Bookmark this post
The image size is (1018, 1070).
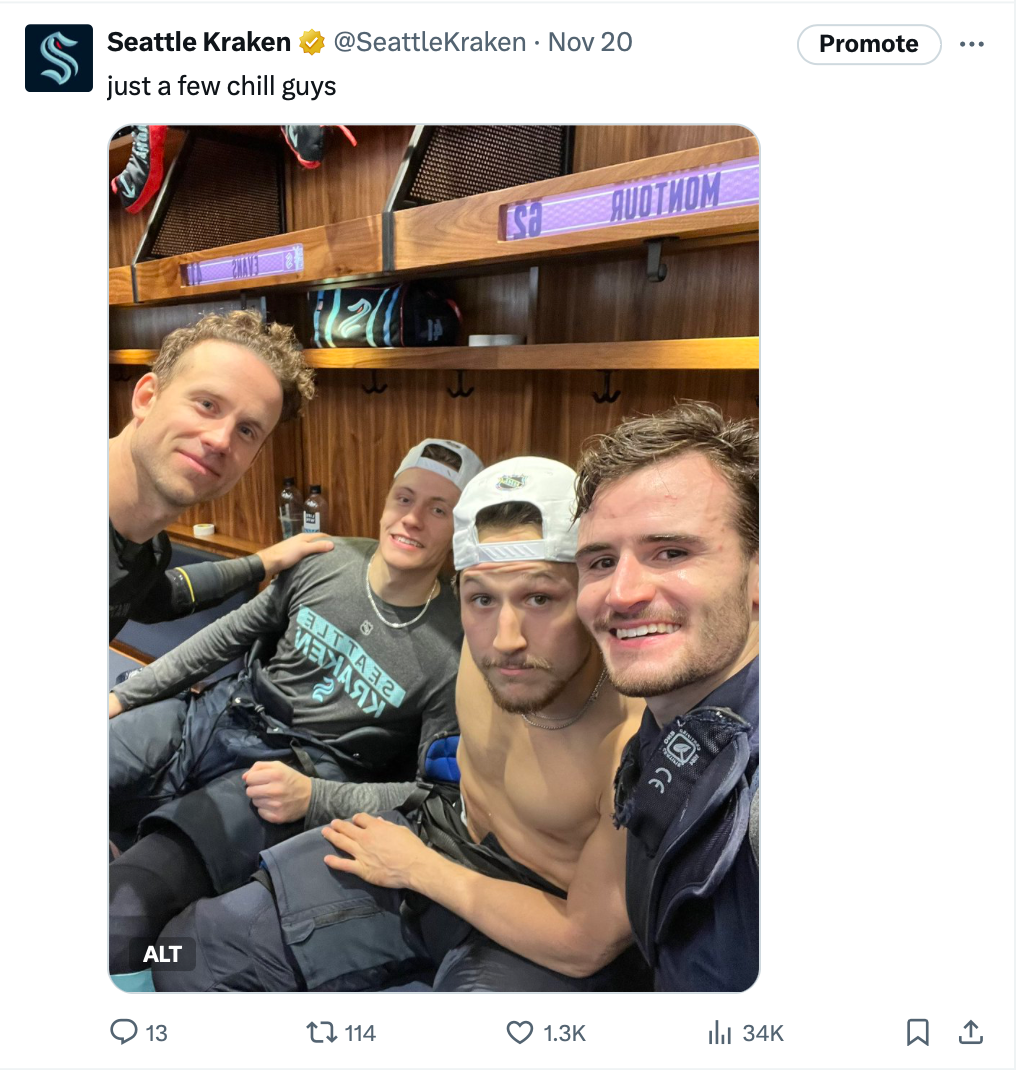917,1032
